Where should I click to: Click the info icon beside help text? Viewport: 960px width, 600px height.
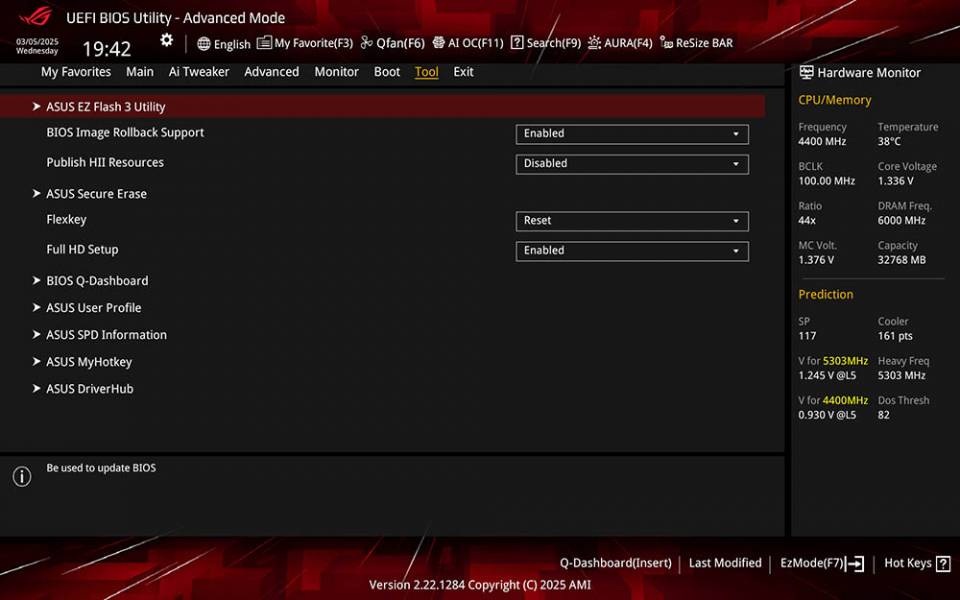[22, 476]
